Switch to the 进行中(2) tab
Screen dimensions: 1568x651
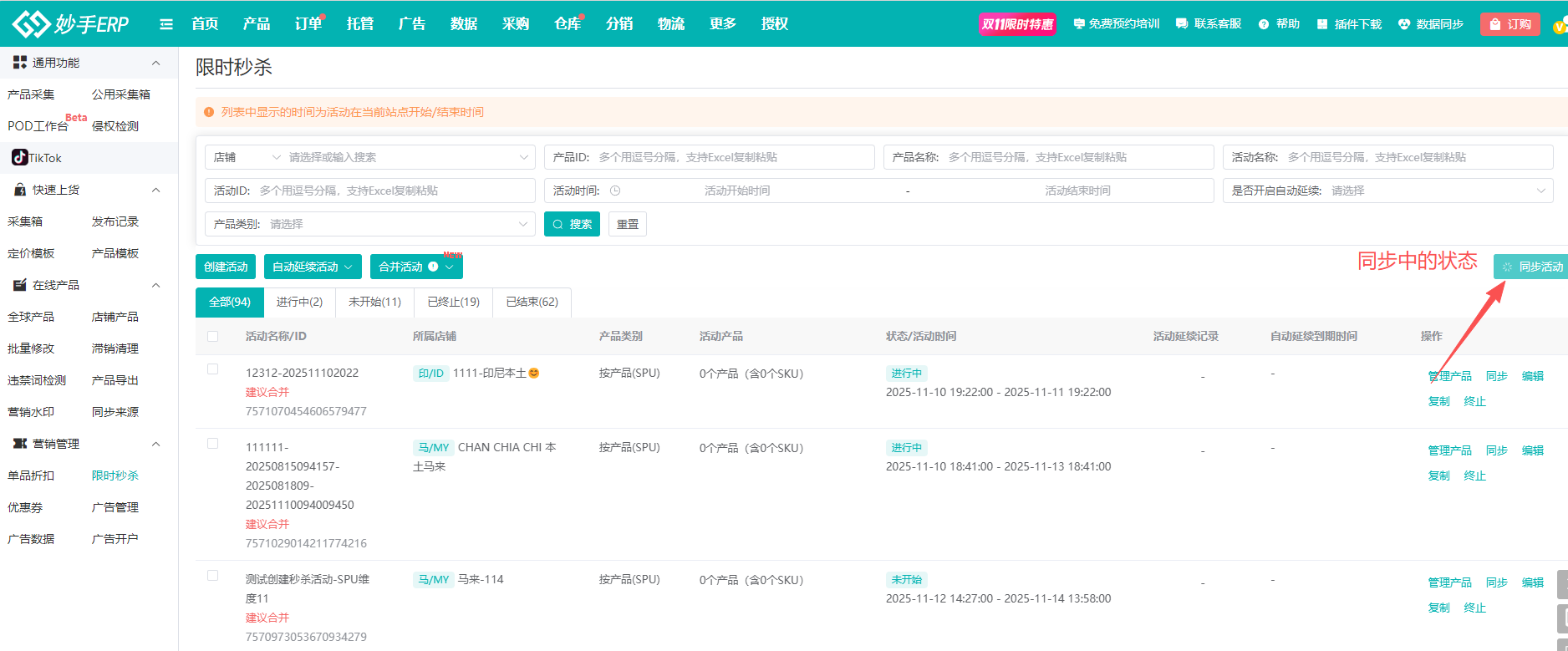[x=299, y=302]
